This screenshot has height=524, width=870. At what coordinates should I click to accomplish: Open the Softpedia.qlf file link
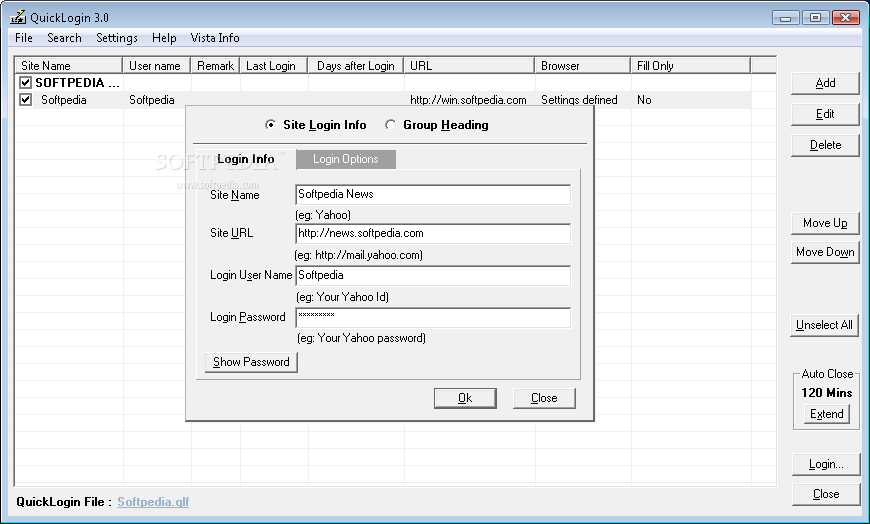(153, 502)
